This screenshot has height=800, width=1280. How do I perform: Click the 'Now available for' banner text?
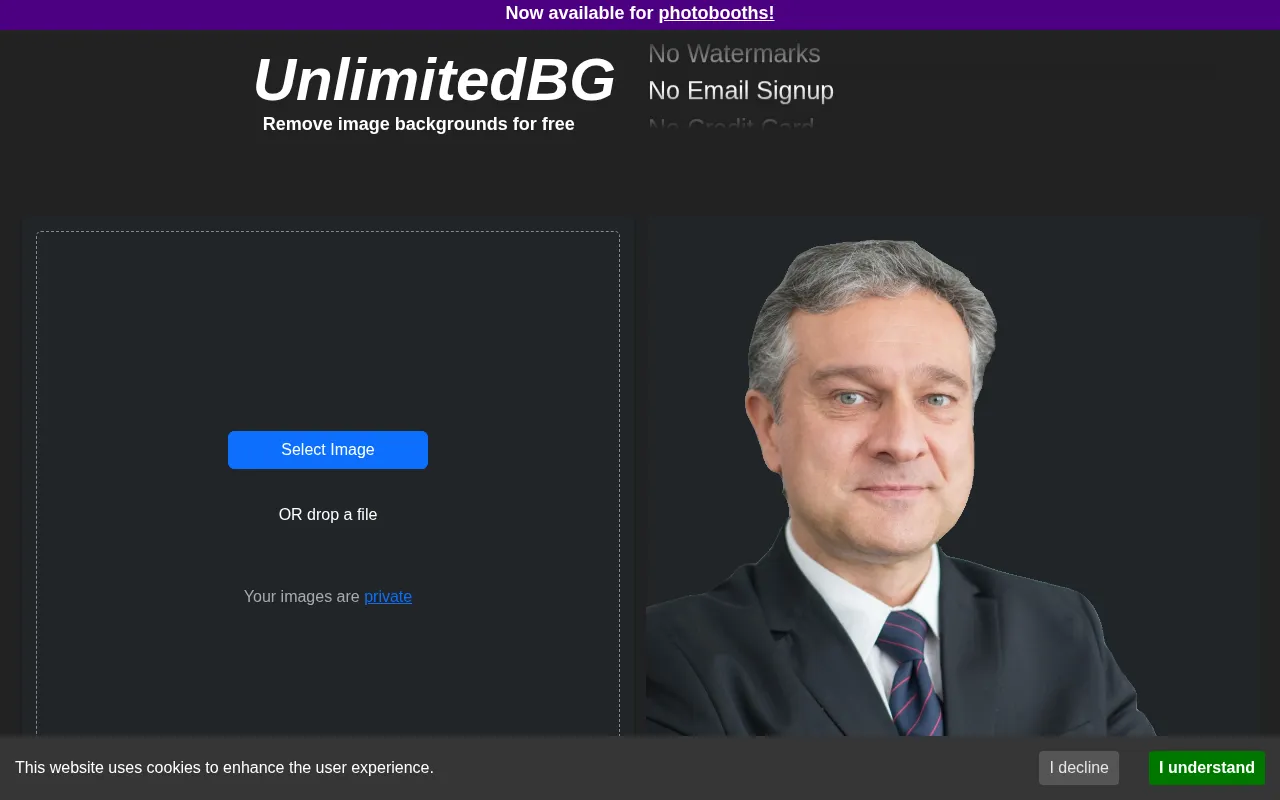point(580,13)
